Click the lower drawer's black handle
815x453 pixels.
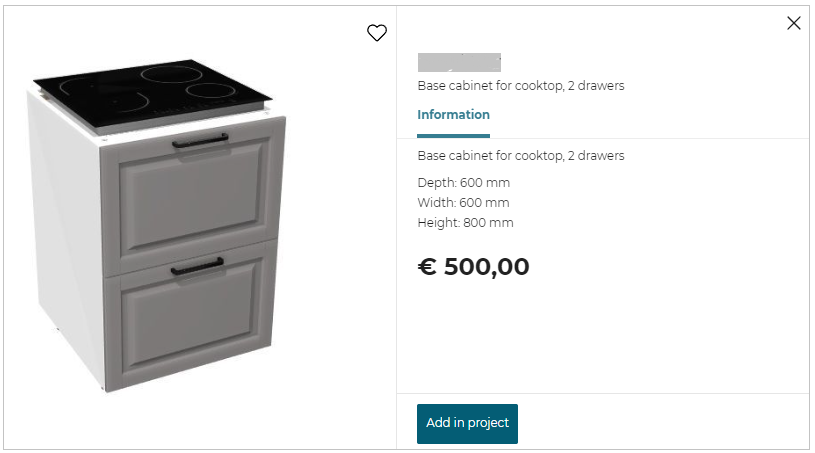pos(197,266)
